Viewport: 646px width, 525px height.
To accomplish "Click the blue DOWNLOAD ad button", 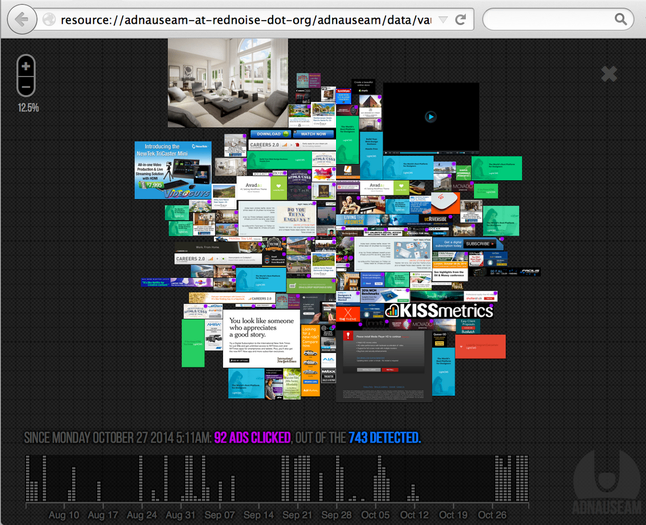I will point(269,134).
